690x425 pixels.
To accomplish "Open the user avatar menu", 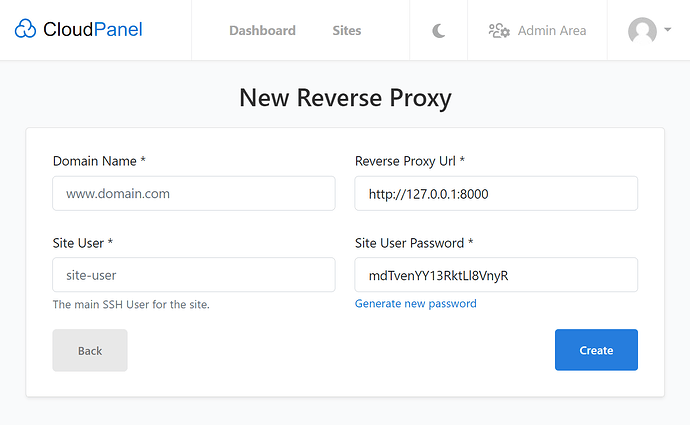I will [642, 31].
